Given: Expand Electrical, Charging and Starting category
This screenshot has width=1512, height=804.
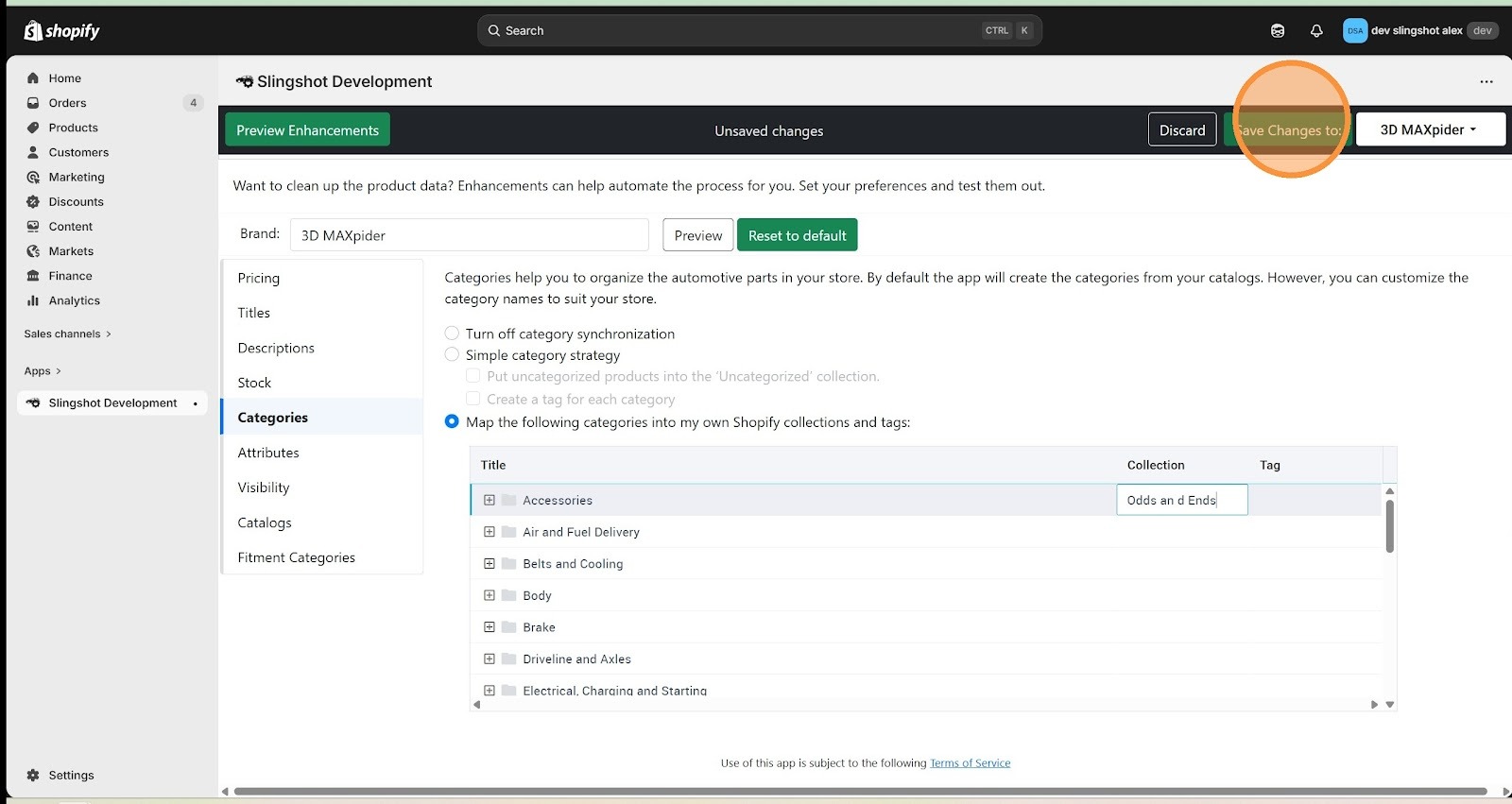Looking at the screenshot, I should [490, 691].
